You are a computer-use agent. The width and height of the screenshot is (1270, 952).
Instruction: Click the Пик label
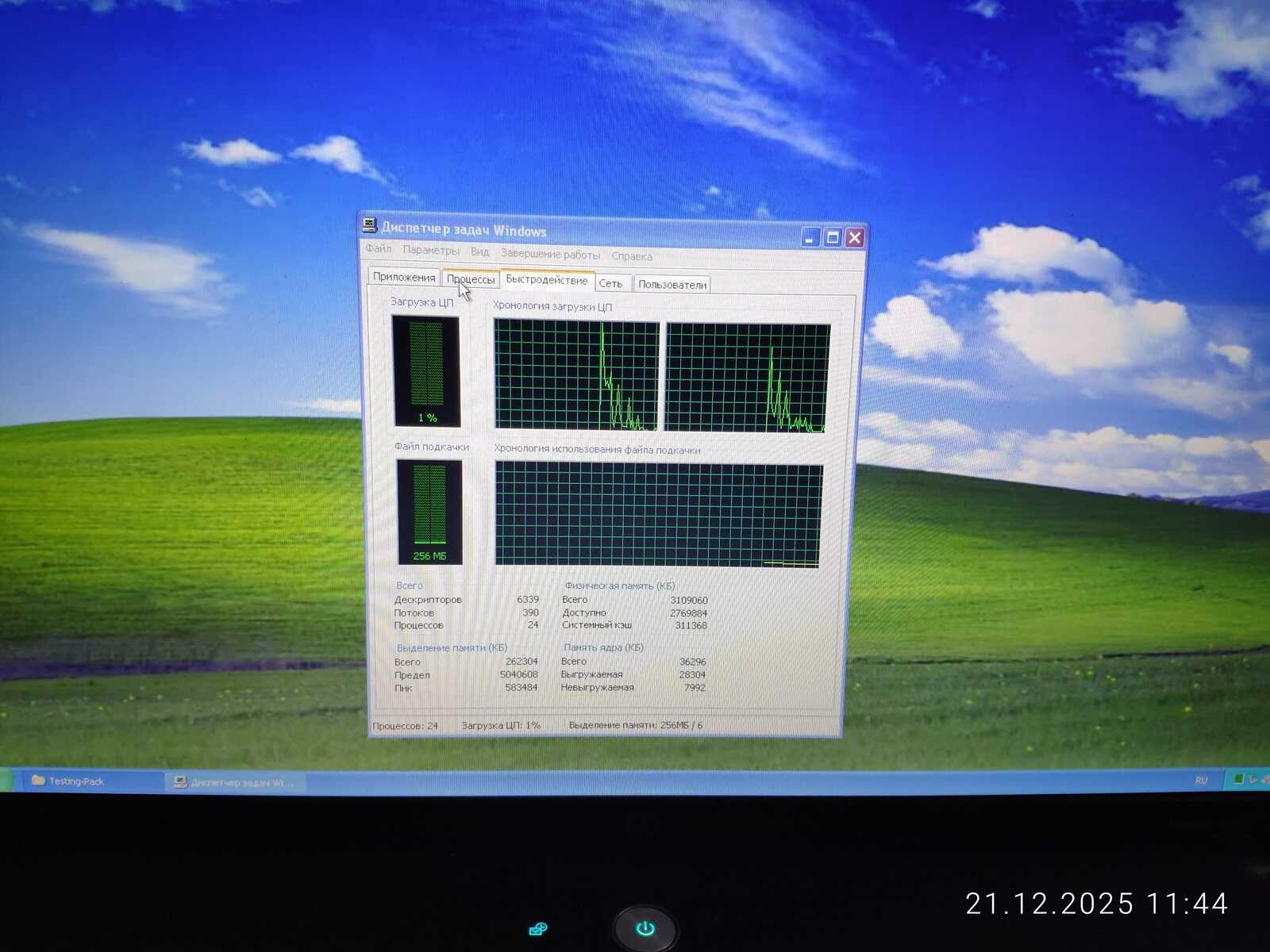[403, 688]
